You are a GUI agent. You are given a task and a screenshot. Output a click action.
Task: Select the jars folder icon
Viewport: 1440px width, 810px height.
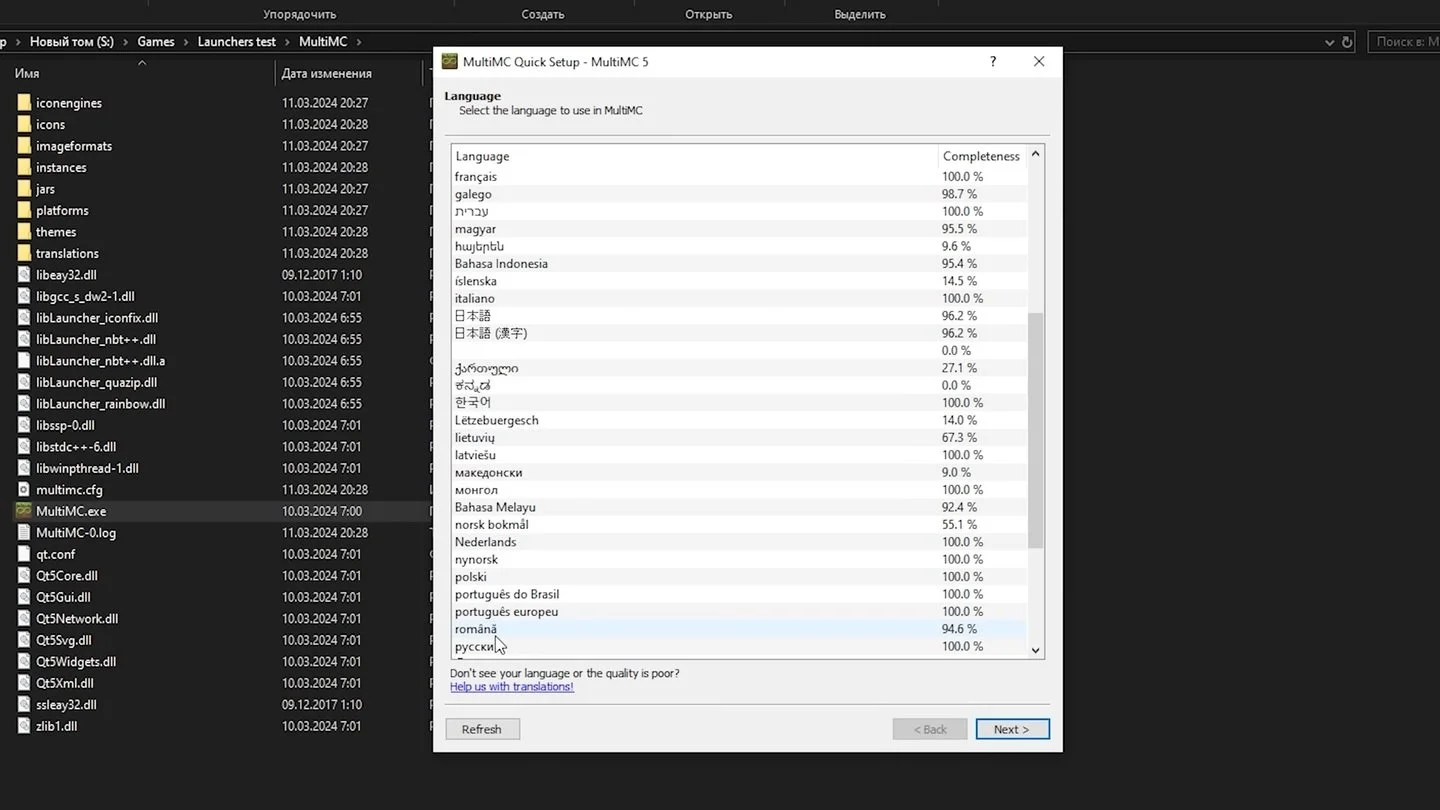pyautogui.click(x=24, y=189)
